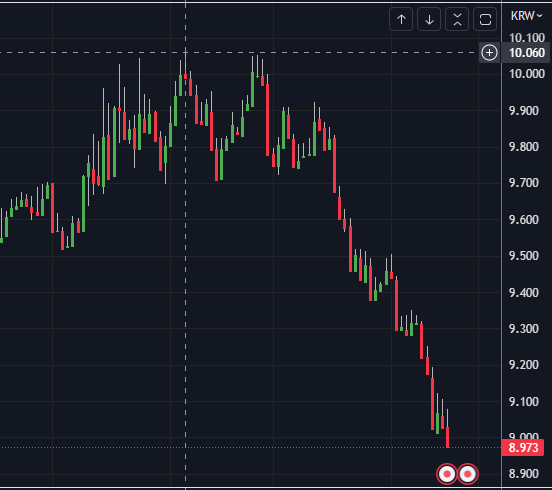Click the red 8.973 current price label

(523, 448)
